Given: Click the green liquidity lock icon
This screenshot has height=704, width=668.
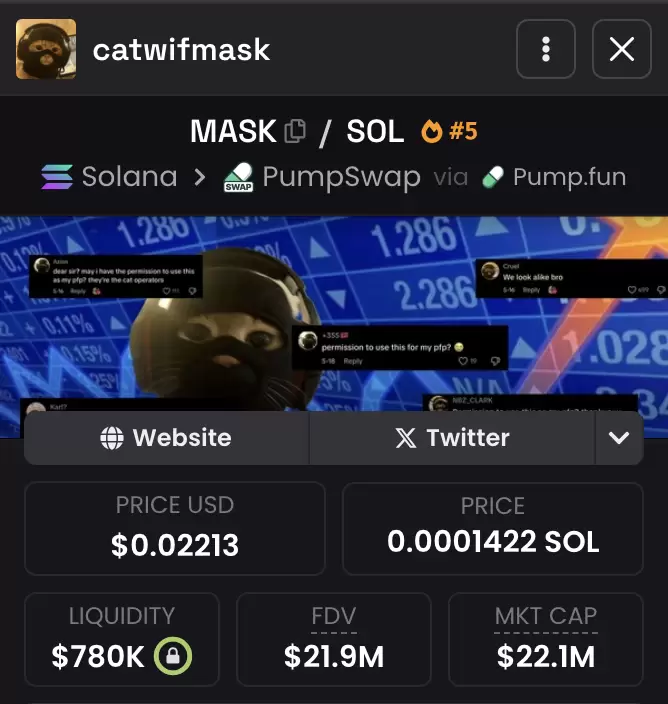Looking at the screenshot, I should pyautogui.click(x=173, y=656).
